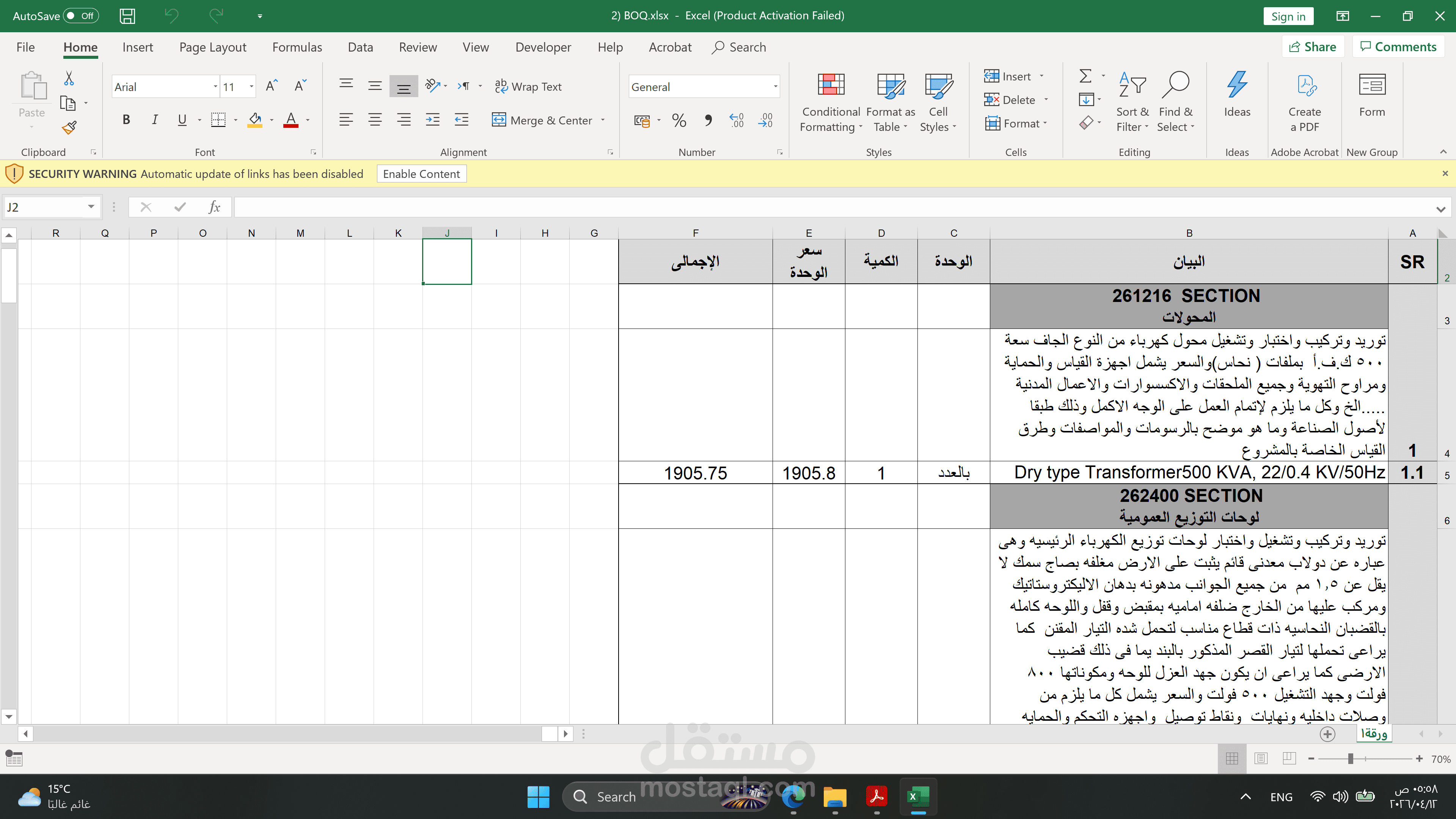Toggle Wrap Text option
This screenshot has width=1456, height=819.
click(528, 86)
